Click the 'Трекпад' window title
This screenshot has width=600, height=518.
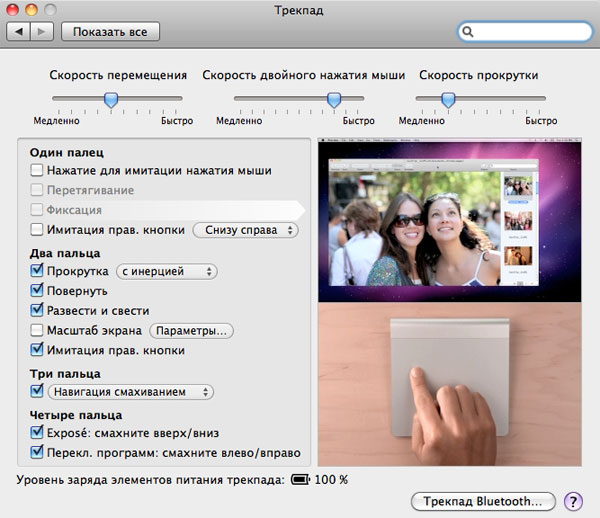coord(299,10)
